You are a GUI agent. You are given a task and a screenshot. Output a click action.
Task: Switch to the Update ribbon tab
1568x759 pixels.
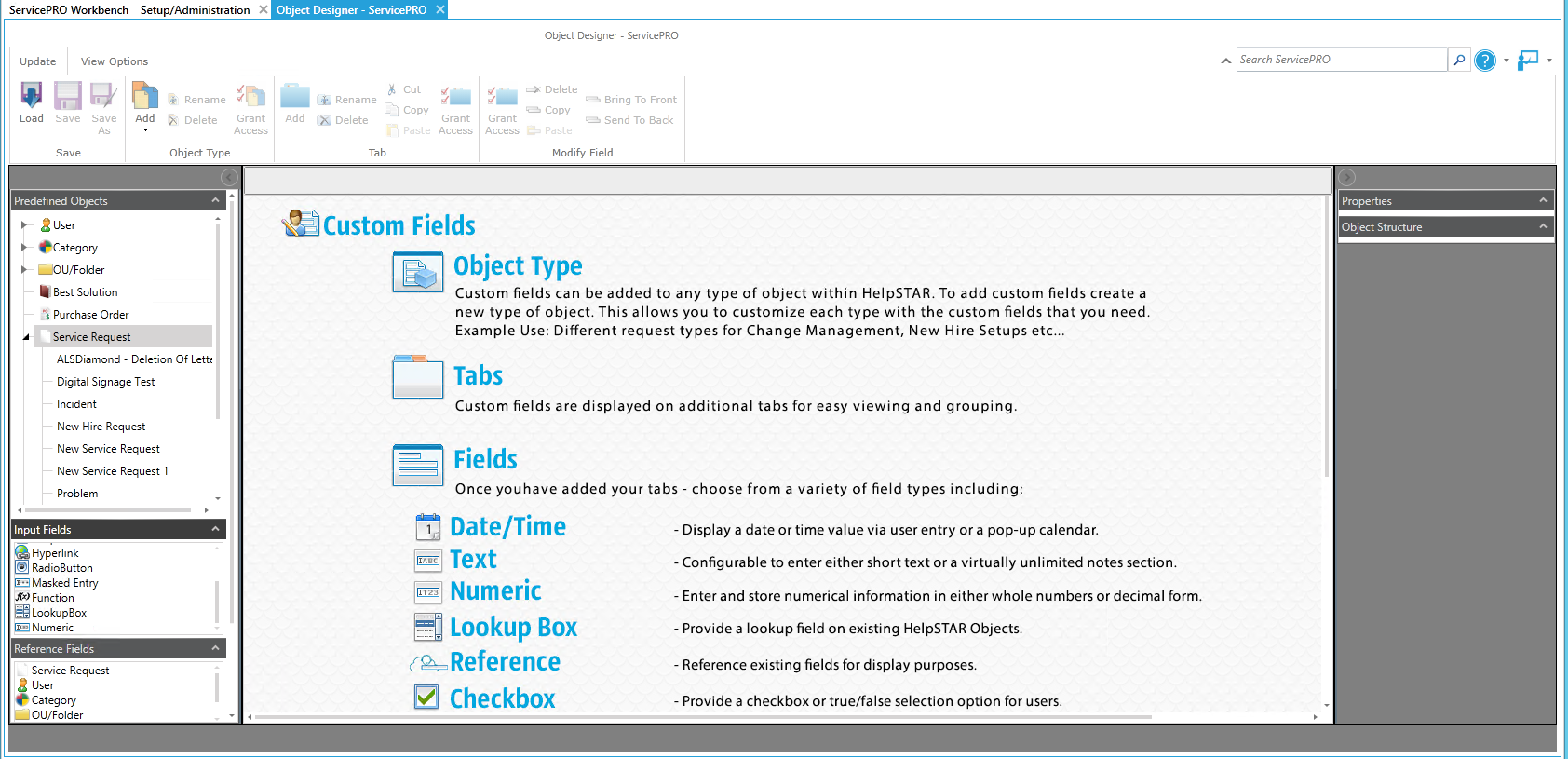38,61
